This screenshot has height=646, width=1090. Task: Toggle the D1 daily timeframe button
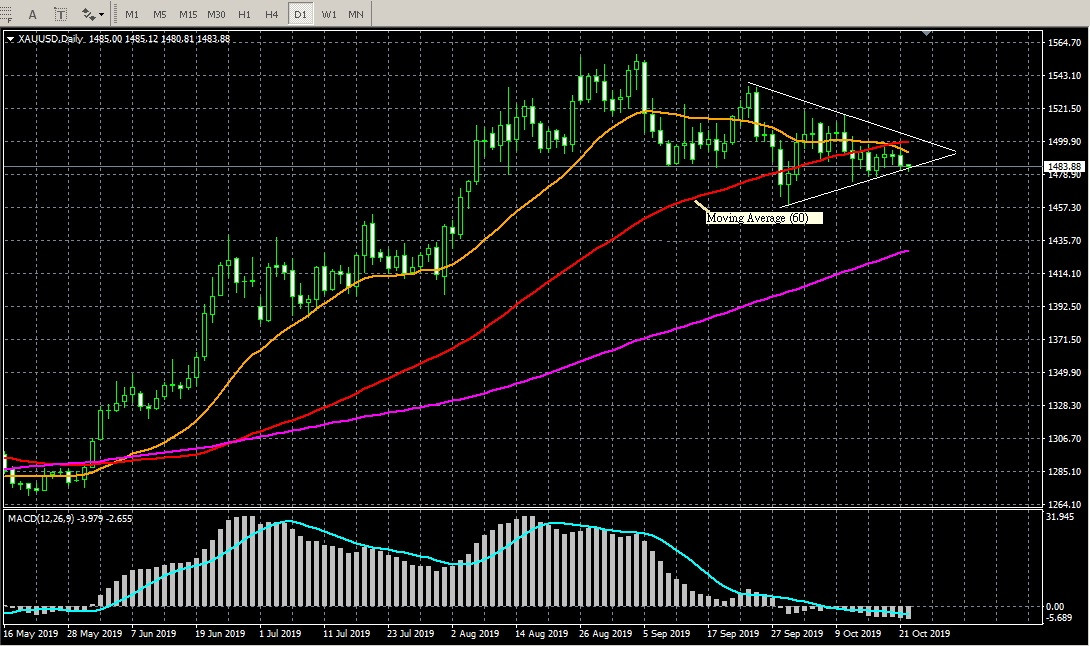pyautogui.click(x=300, y=14)
